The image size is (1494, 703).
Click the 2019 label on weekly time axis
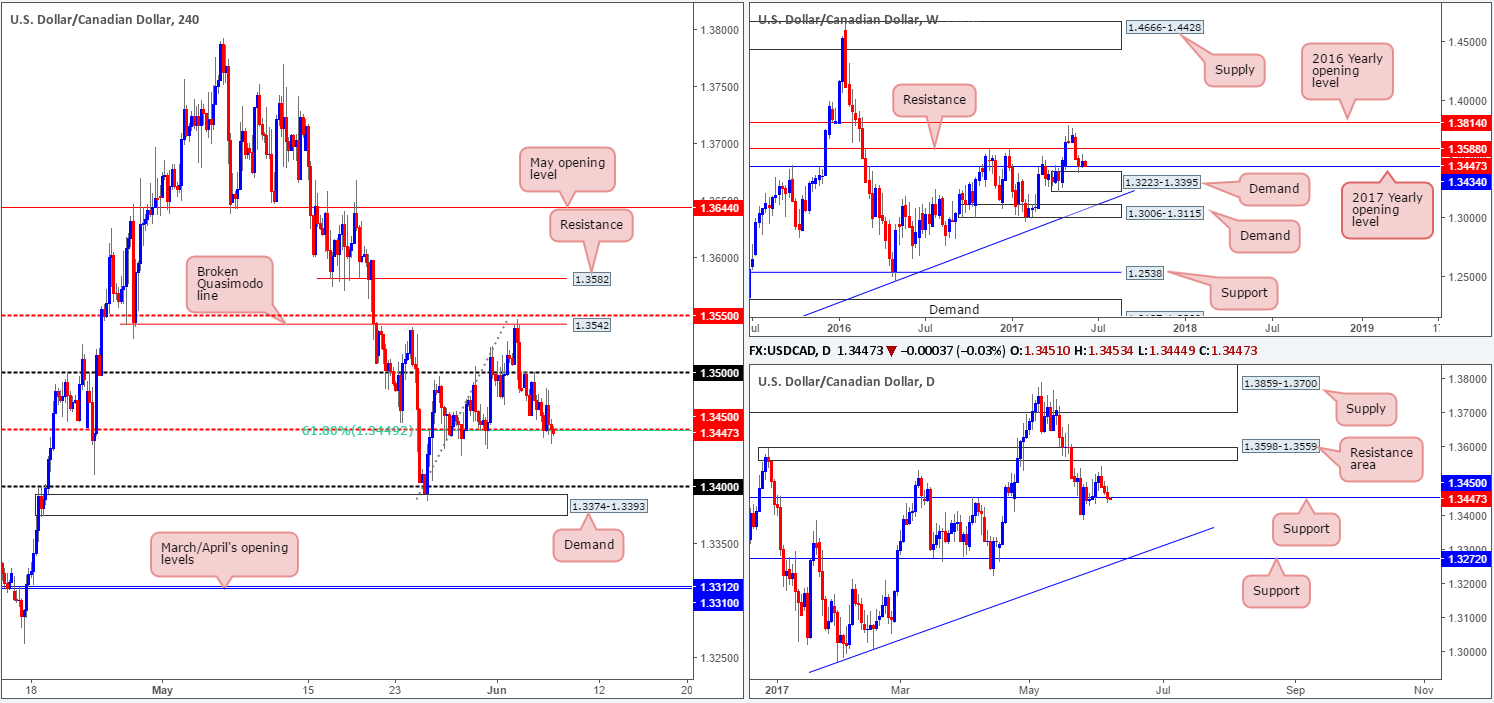(x=1361, y=327)
